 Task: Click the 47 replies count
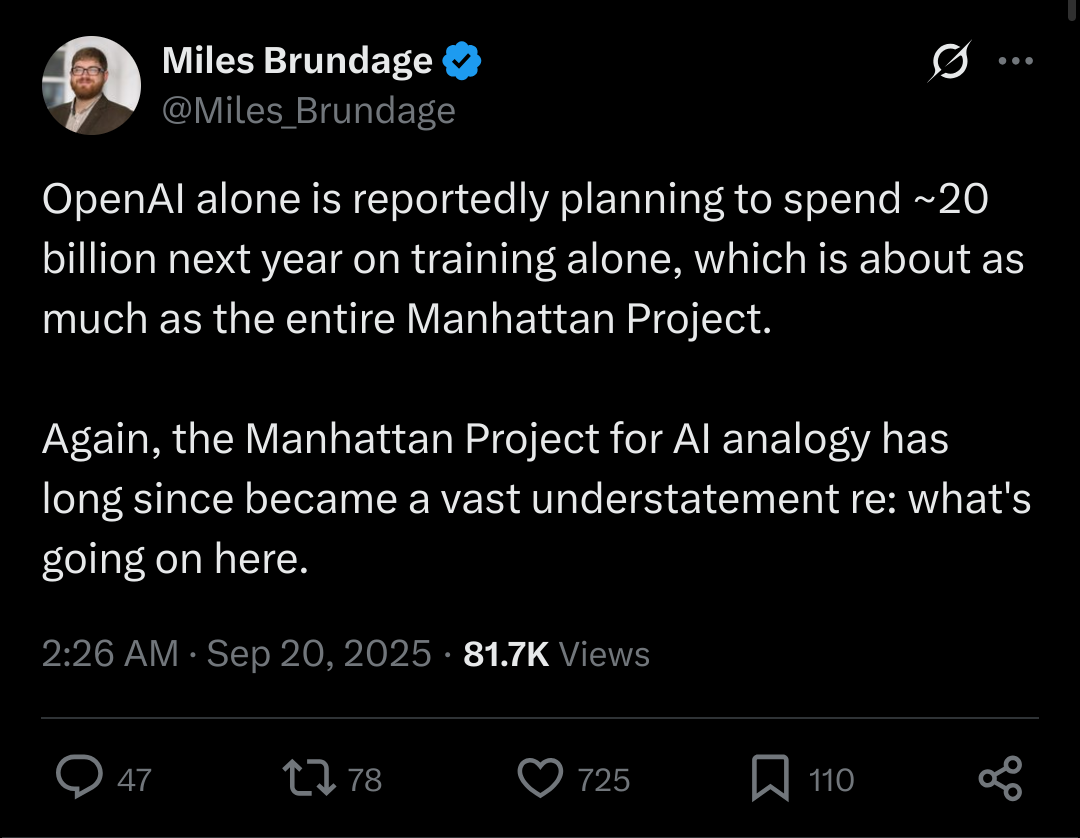[134, 780]
